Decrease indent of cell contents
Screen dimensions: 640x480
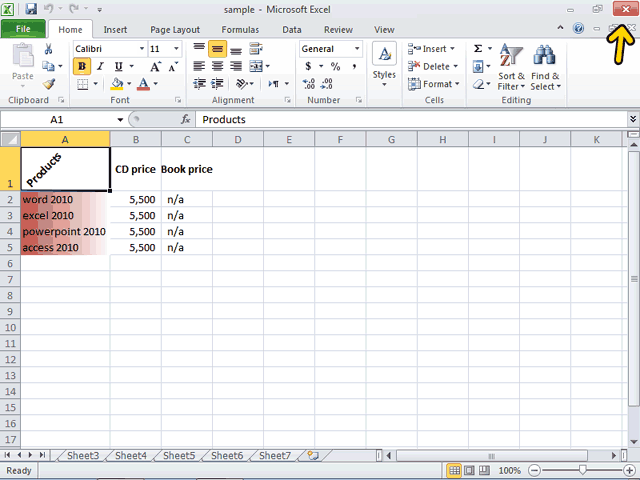click(x=199, y=84)
